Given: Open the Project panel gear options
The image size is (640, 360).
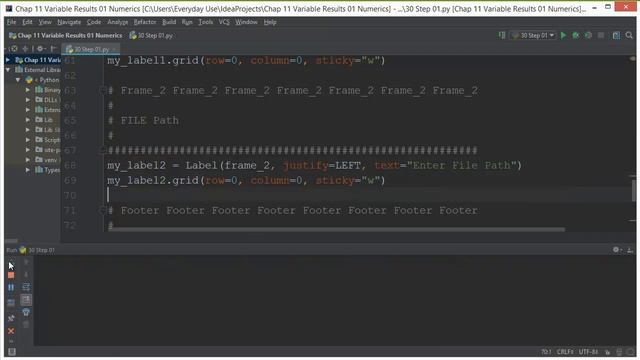Looking at the screenshot, I should [40, 49].
